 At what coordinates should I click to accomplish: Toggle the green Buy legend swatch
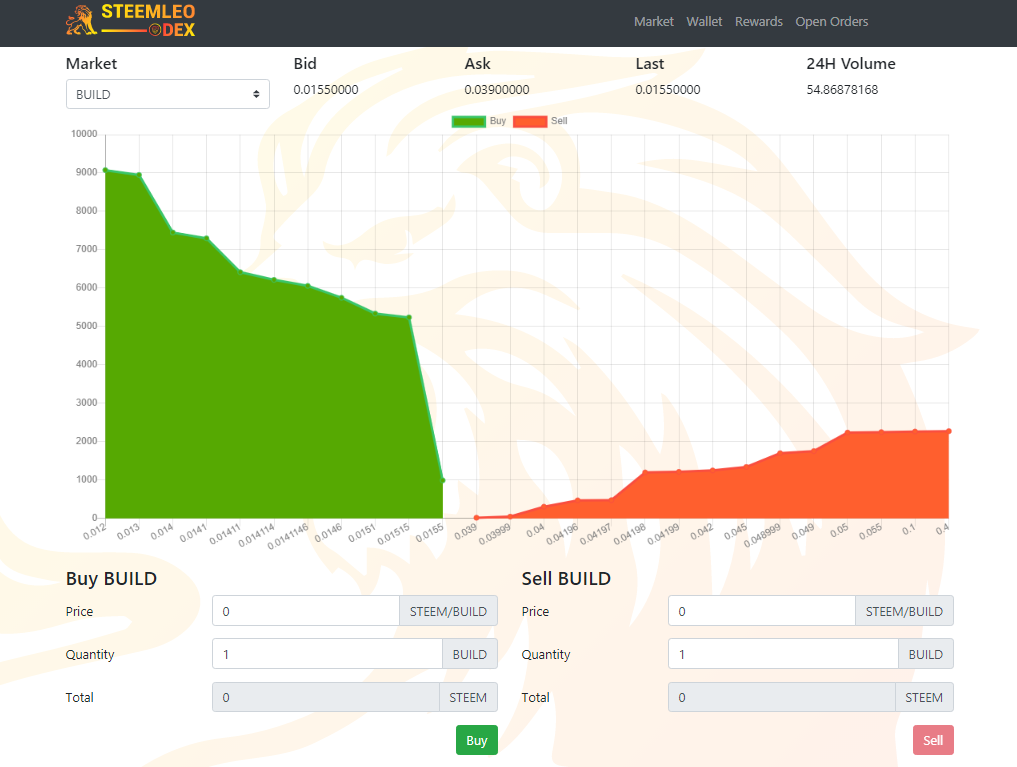(468, 121)
